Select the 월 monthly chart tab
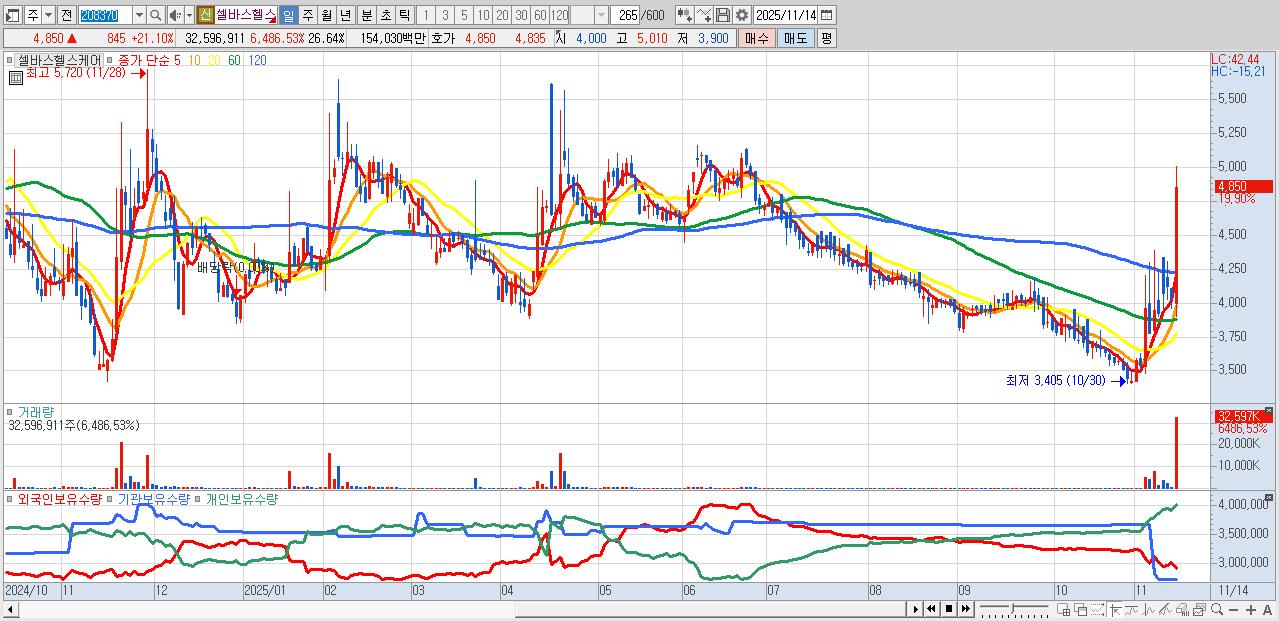The image size is (1279, 621). (x=326, y=15)
